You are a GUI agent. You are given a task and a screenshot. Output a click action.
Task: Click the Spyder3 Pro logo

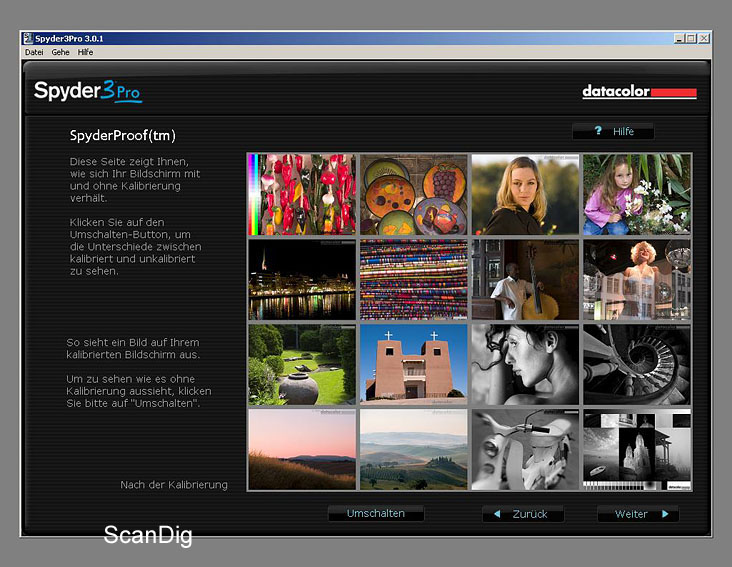point(88,91)
